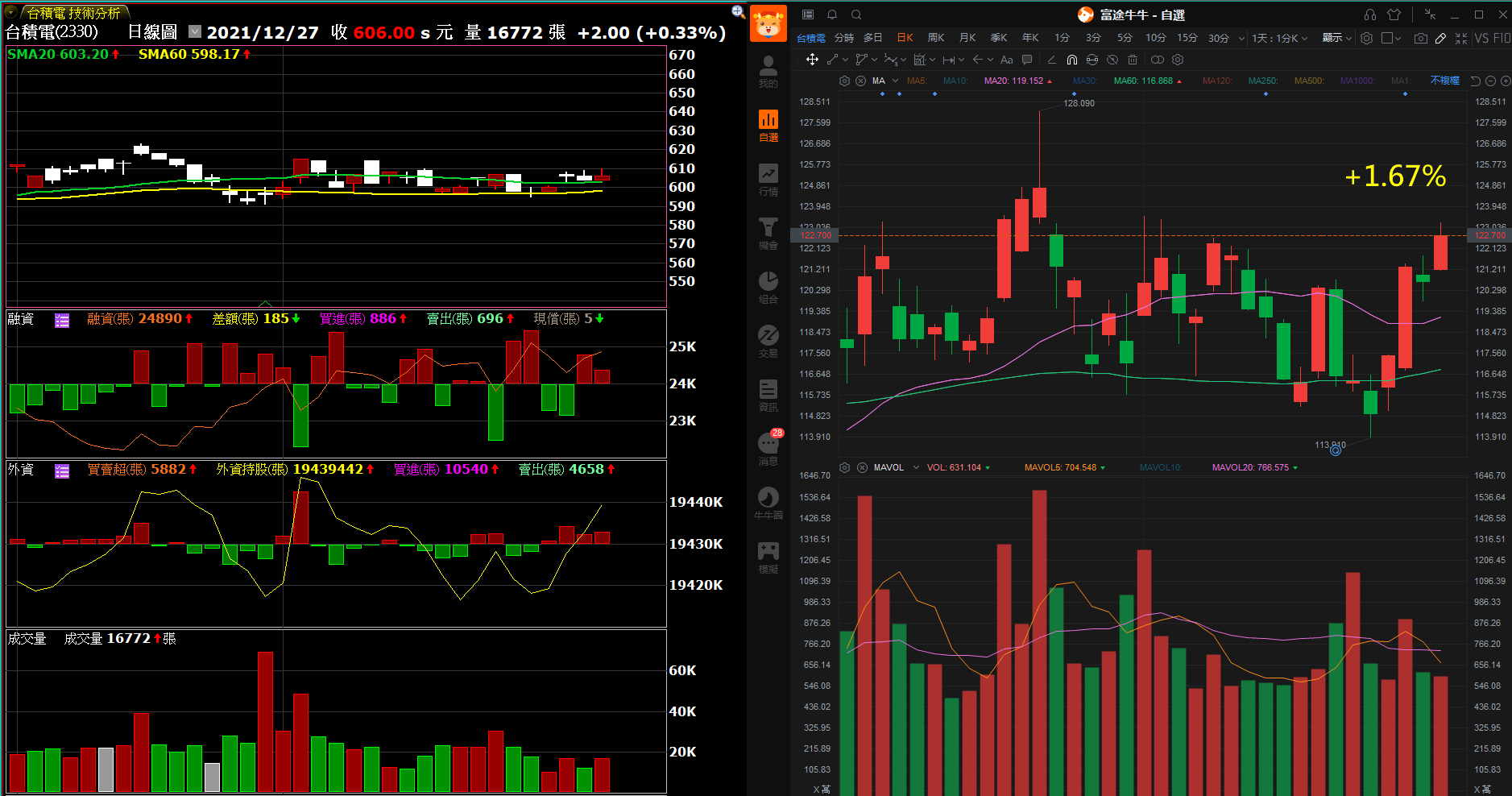The height and width of the screenshot is (796, 1512).
Task: Click the list panel icon in title bar
Action: (808, 15)
